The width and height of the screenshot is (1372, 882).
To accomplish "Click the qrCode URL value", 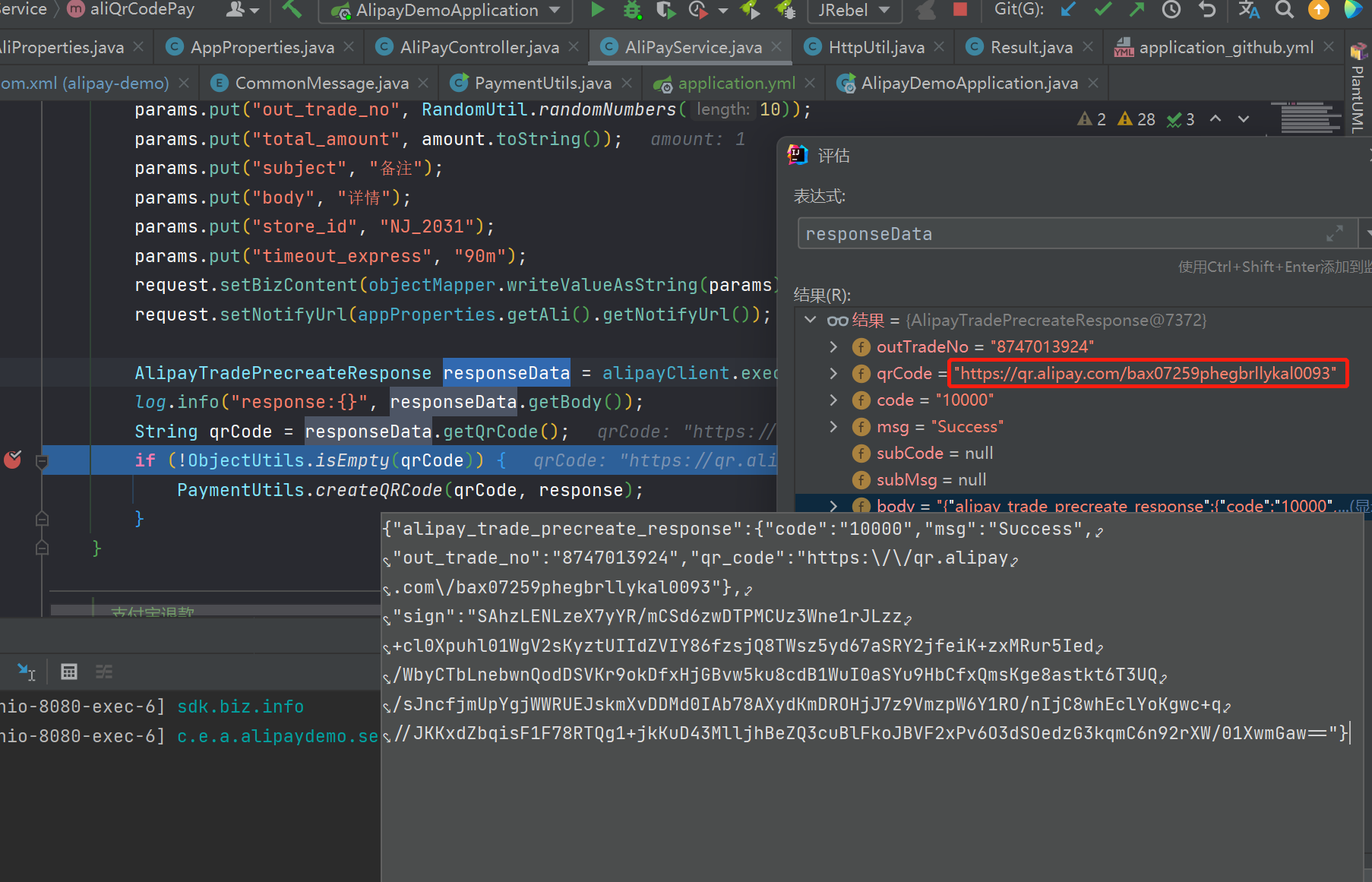I will pos(1145,373).
